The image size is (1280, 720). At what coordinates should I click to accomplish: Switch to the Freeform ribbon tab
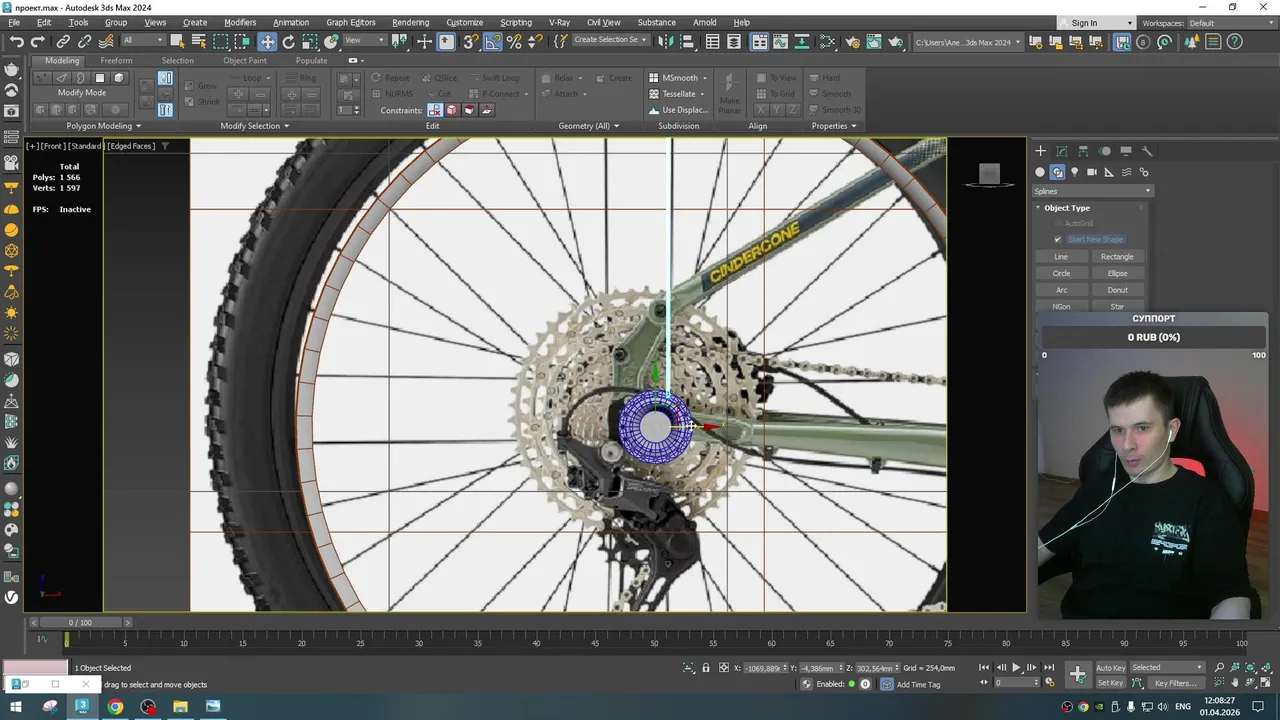tap(116, 61)
